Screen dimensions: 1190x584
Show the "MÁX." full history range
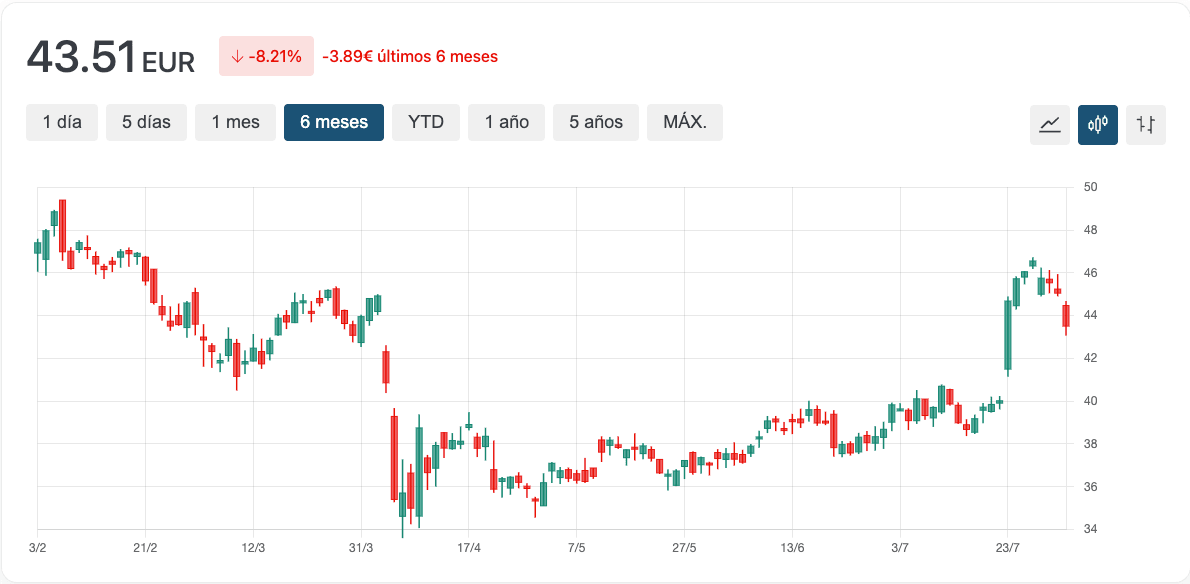(x=685, y=122)
